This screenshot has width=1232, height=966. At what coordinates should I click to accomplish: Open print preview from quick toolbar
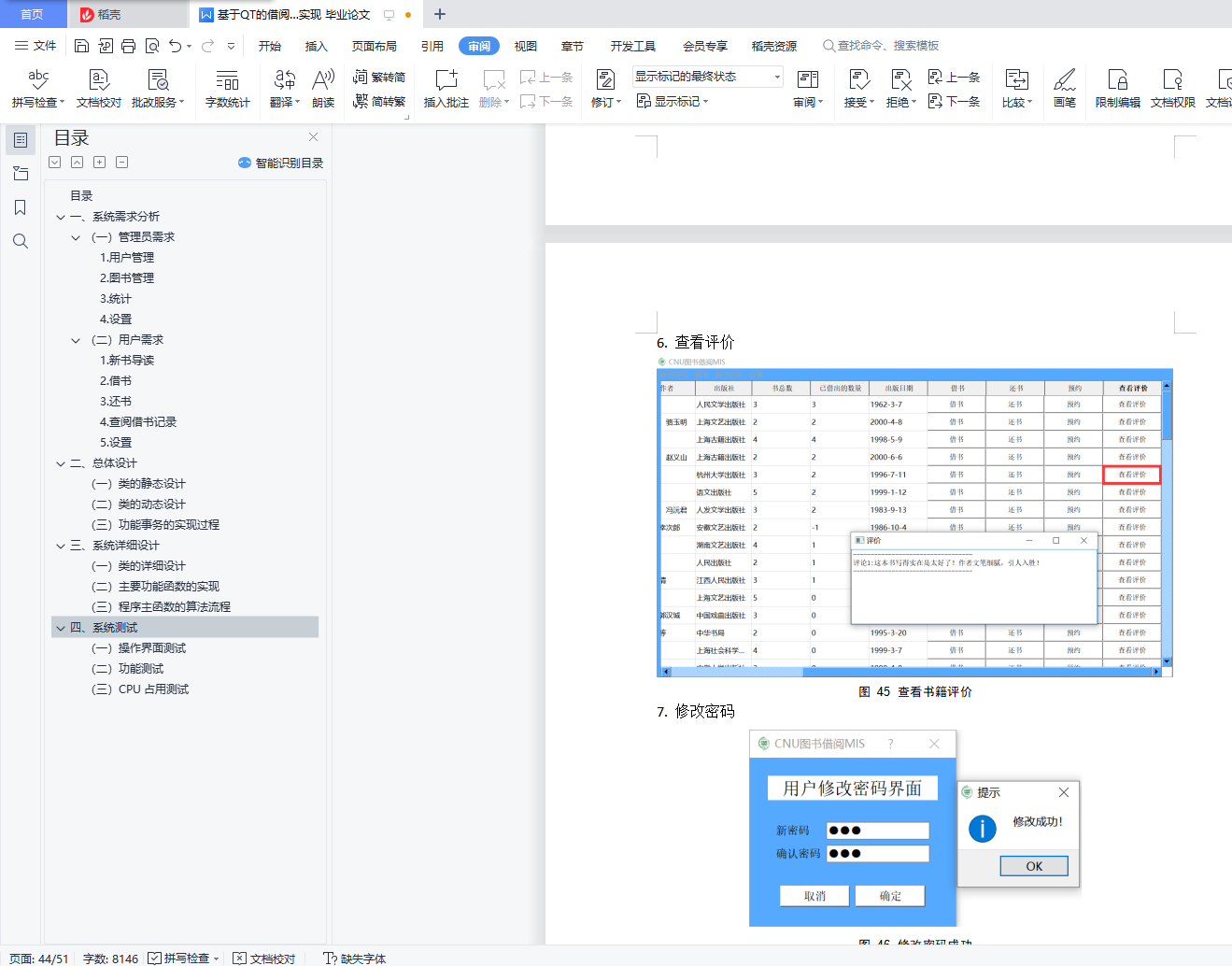(x=151, y=46)
